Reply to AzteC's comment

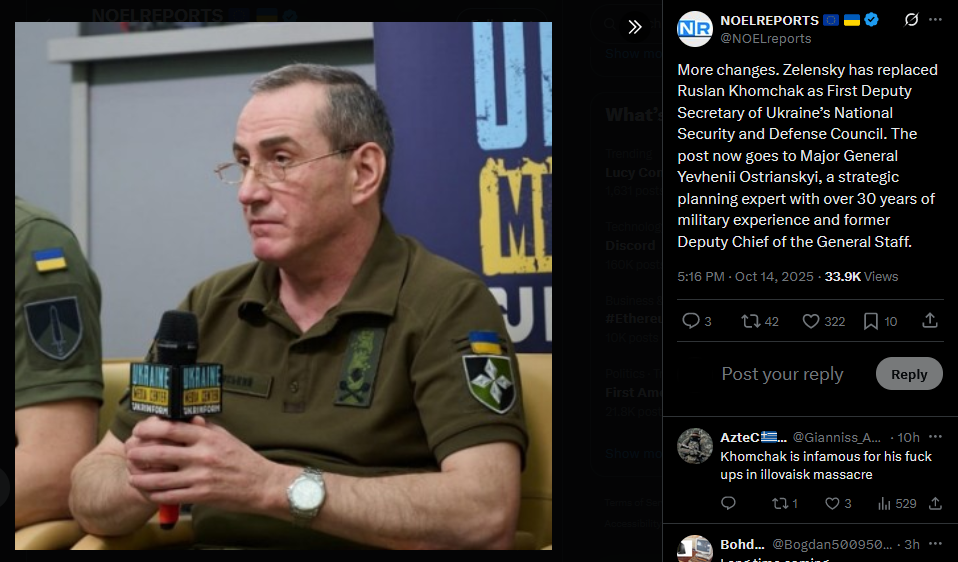[x=728, y=503]
